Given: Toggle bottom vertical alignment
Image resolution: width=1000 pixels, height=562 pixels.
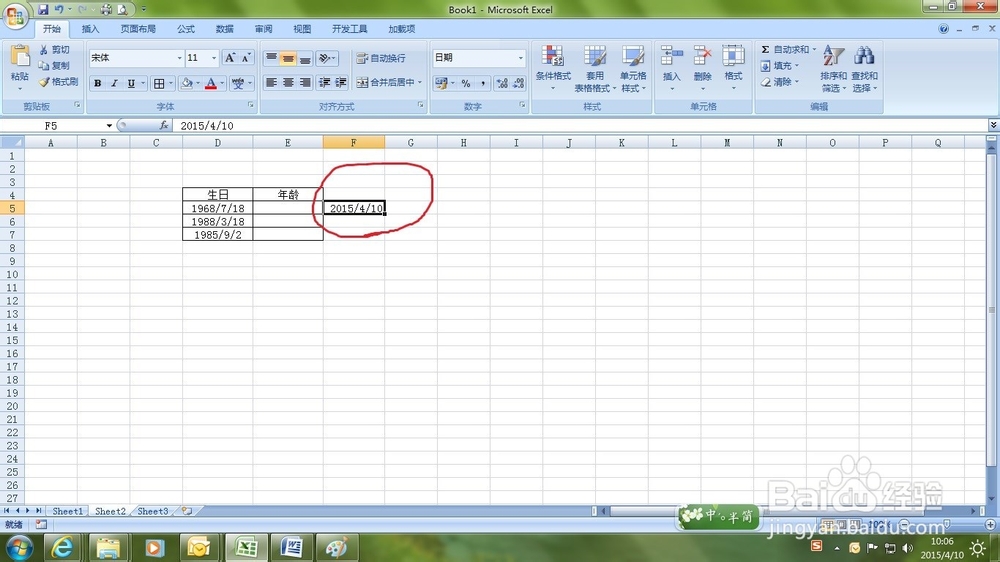Looking at the screenshot, I should pos(305,58).
